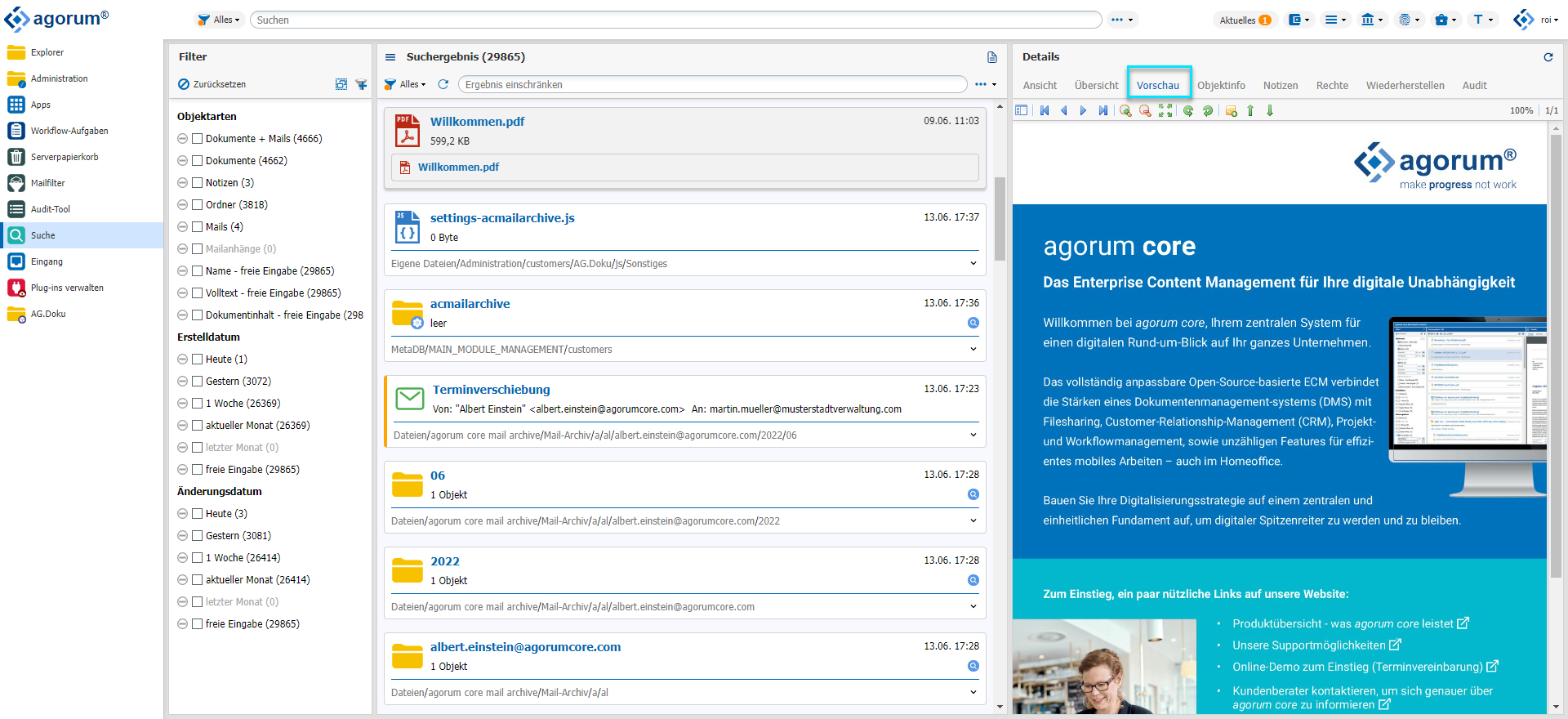
Task: Open Alles dropdown in result filter bar
Action: [x=405, y=84]
